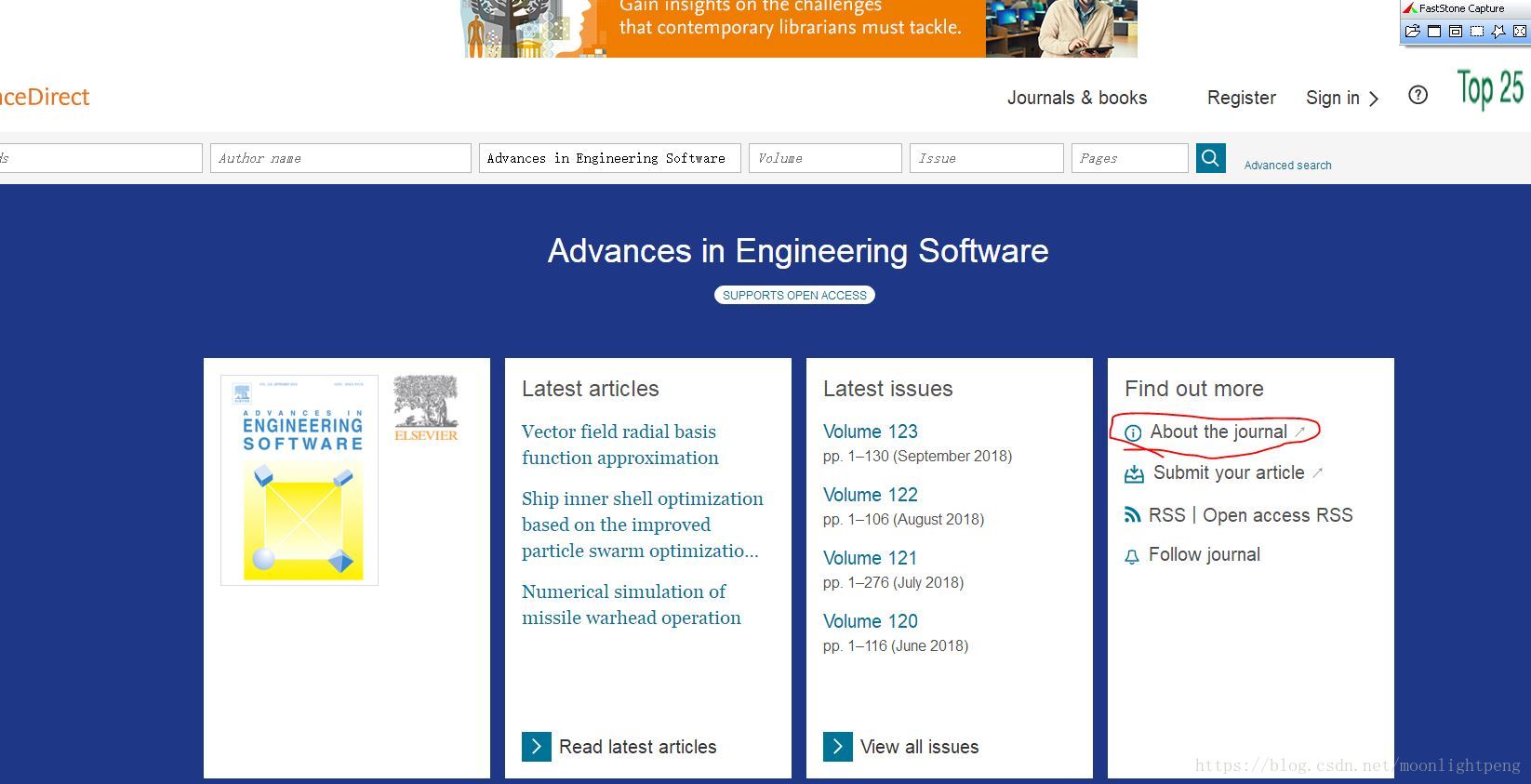Screen dimensions: 1531x784
Task: Click the journal title search field
Action: 609,158
